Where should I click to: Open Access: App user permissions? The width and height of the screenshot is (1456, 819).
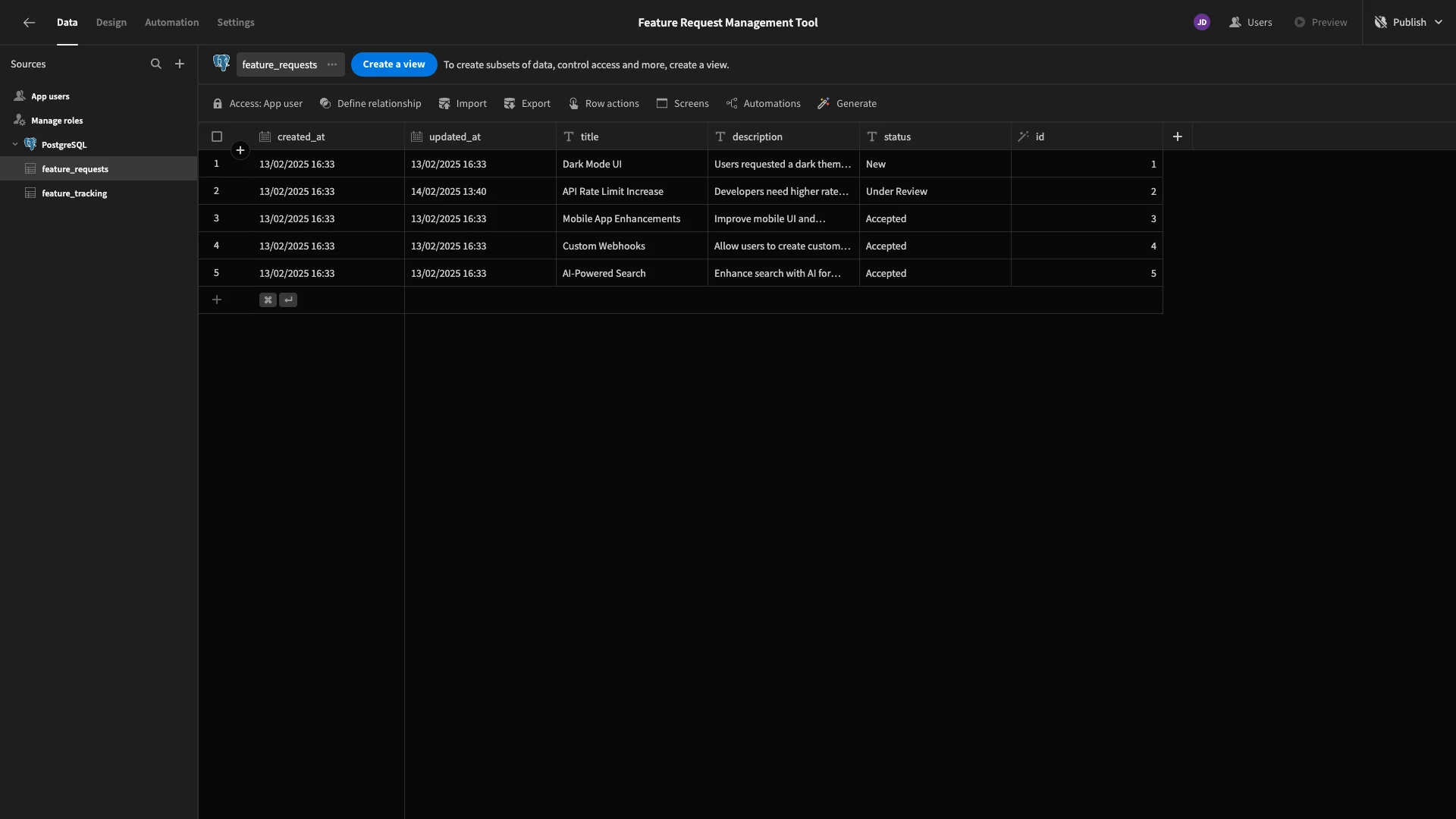click(x=258, y=104)
